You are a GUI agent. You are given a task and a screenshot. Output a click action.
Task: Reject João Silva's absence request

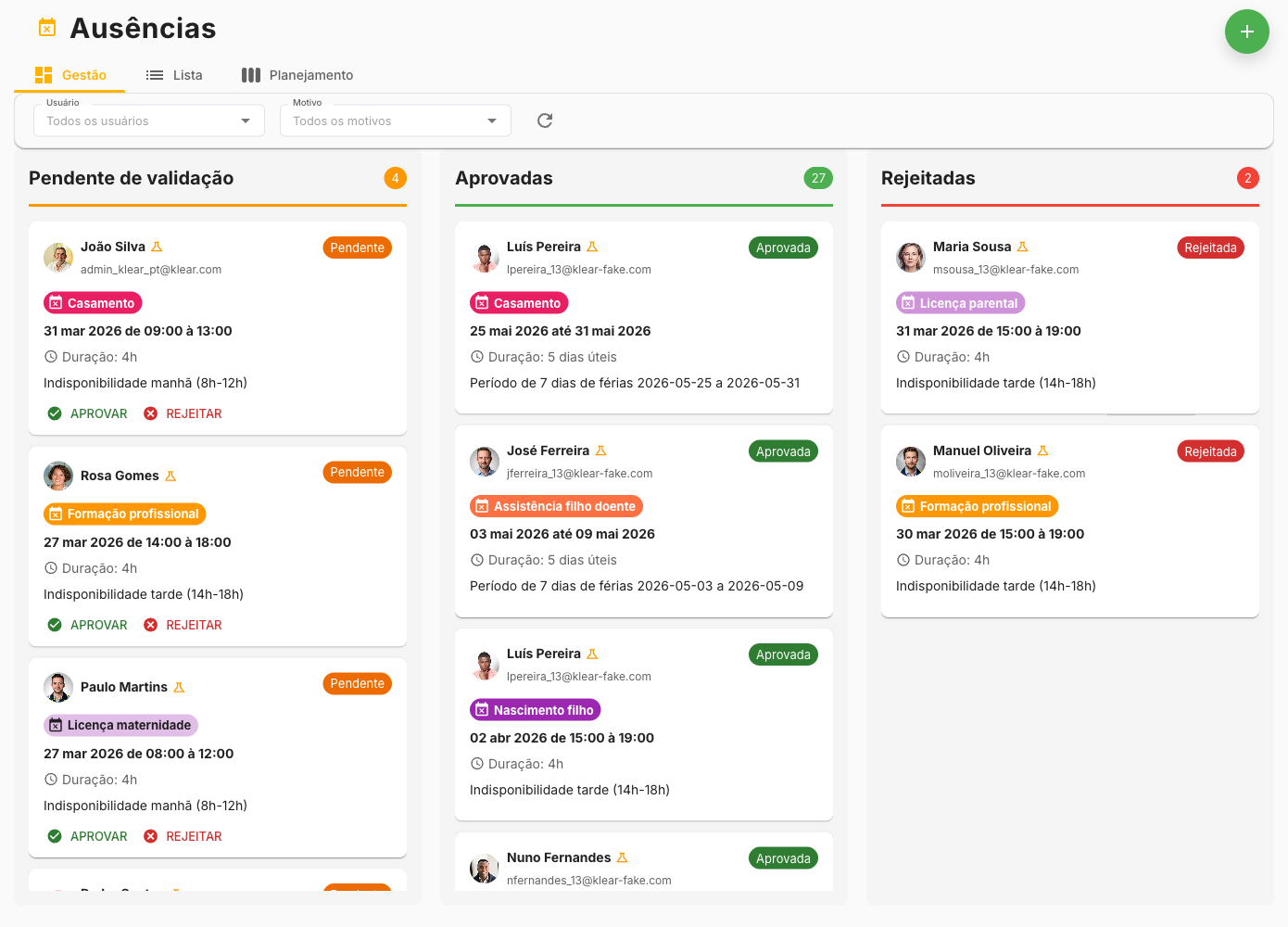pyautogui.click(x=183, y=413)
